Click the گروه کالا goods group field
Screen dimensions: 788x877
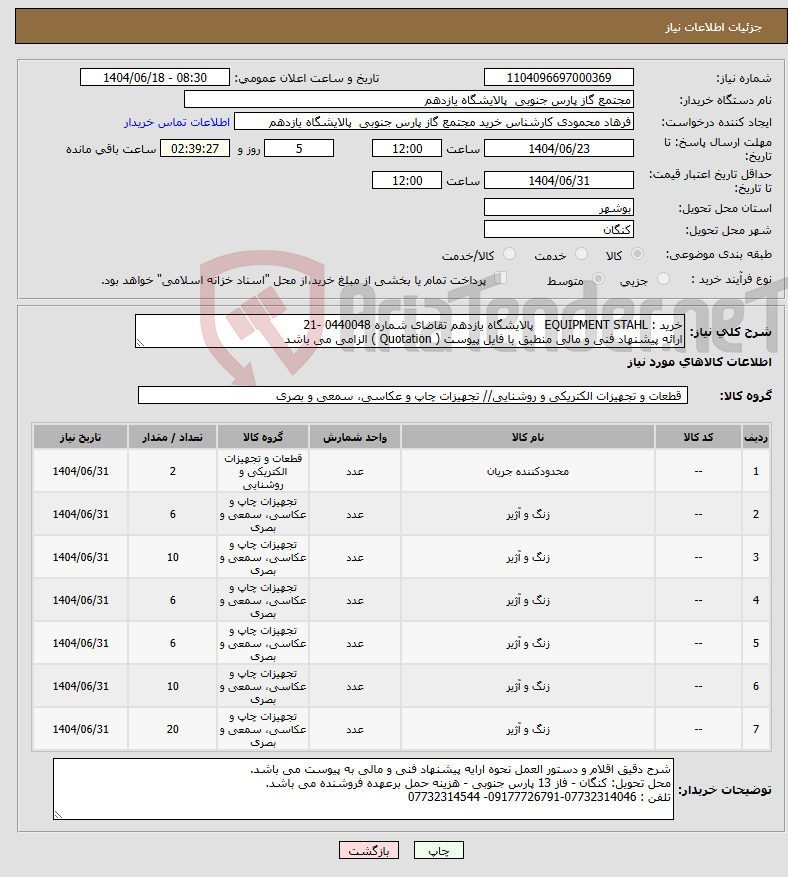[413, 395]
